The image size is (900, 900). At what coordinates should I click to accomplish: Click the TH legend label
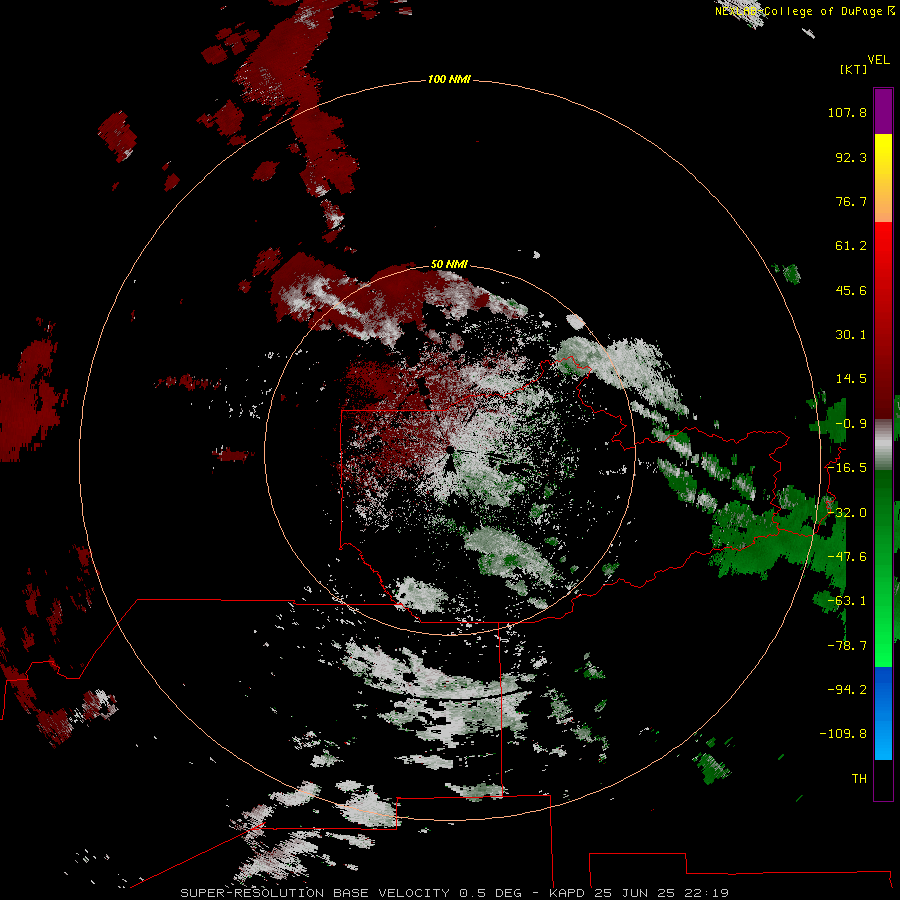[859, 779]
